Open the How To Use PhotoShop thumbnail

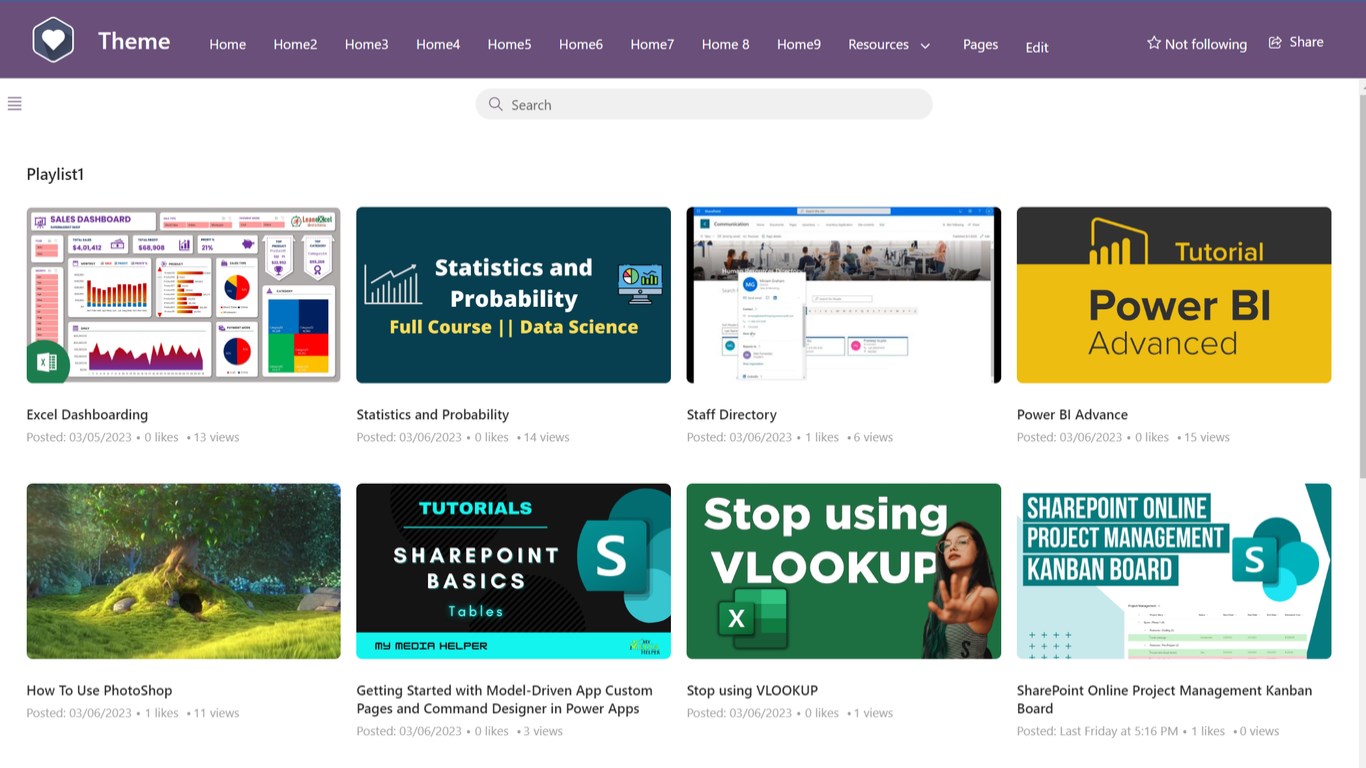183,571
